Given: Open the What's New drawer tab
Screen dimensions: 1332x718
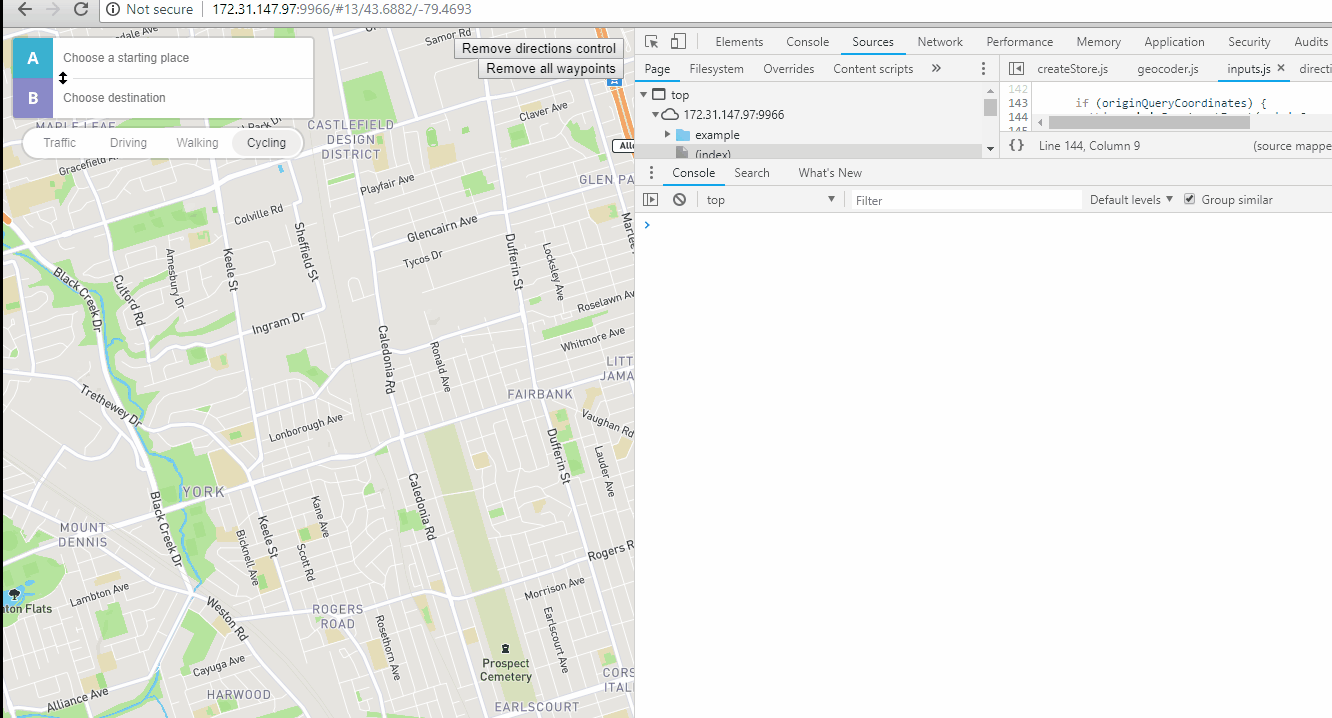Looking at the screenshot, I should (x=830, y=173).
